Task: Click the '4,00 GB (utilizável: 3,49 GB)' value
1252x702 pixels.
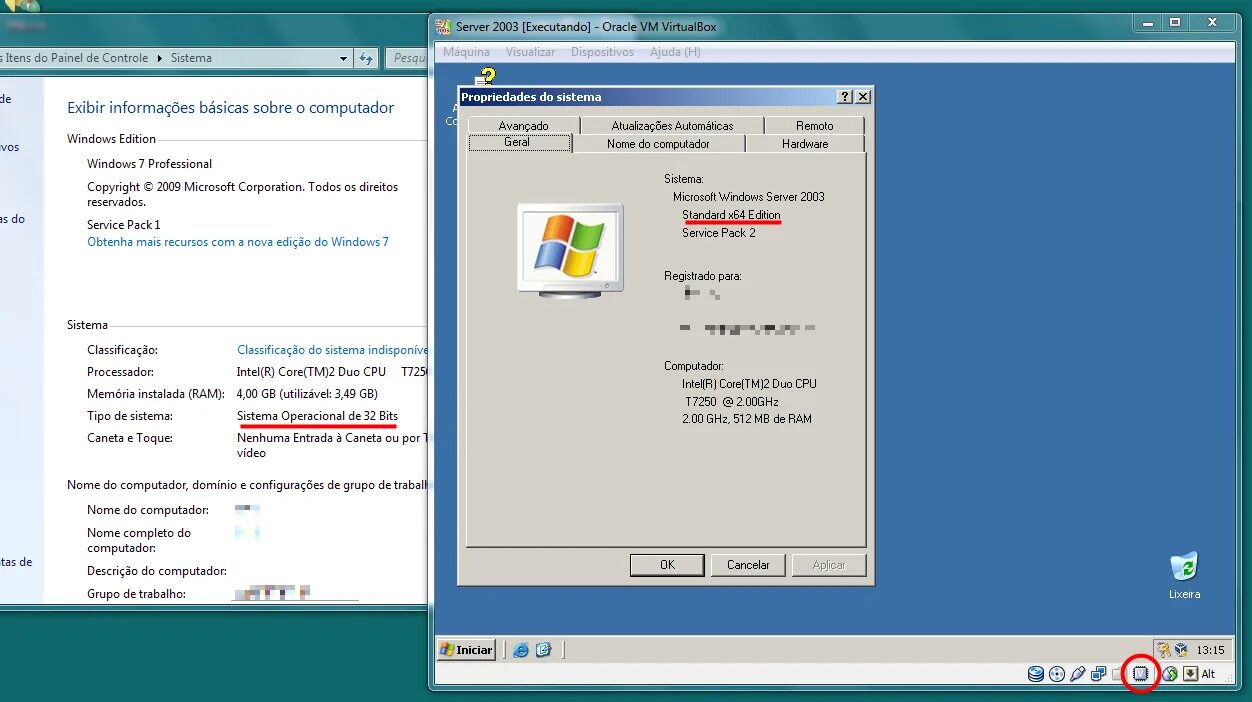Action: [x=307, y=394]
